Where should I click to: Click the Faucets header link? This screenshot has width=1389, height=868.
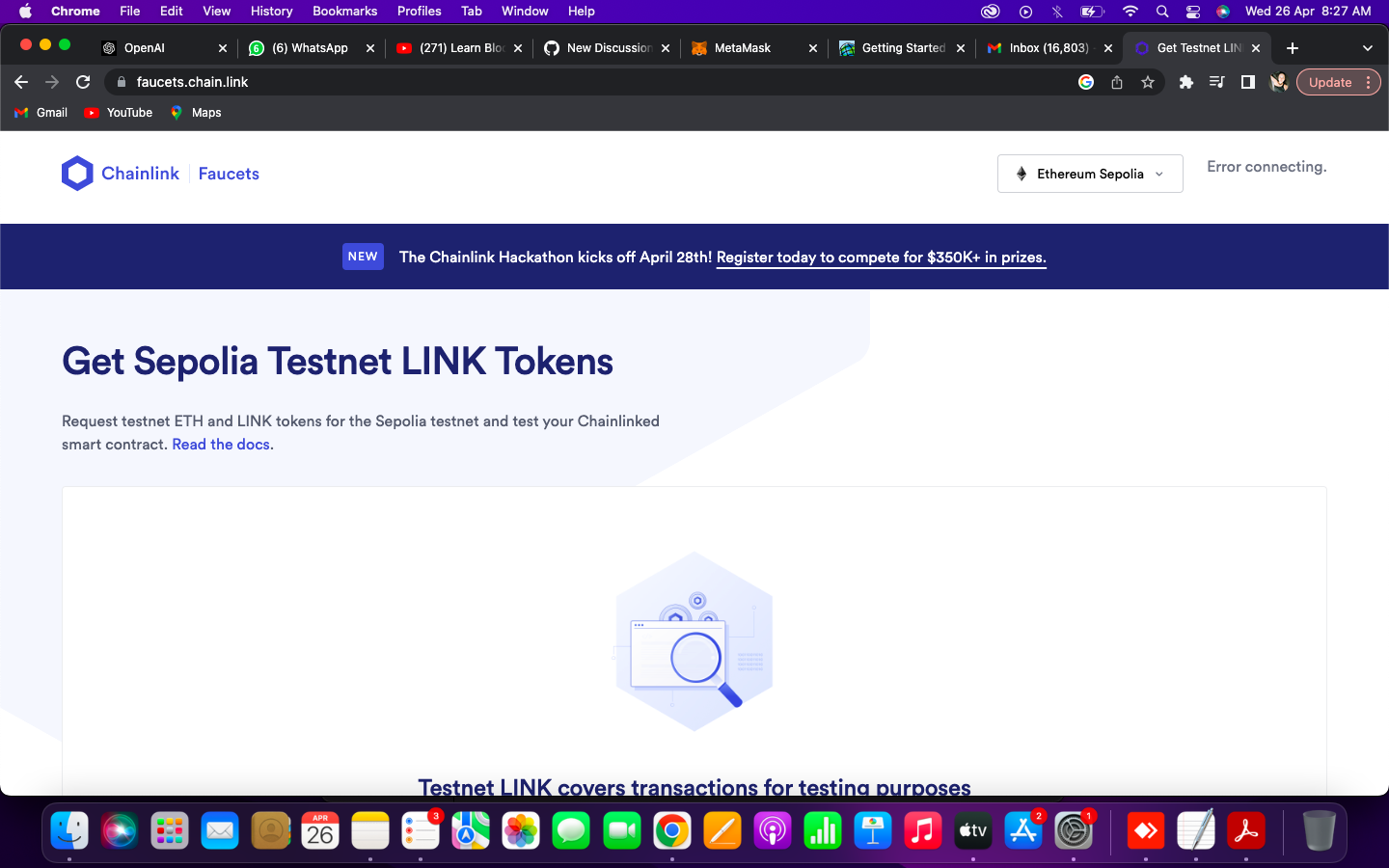coord(229,174)
